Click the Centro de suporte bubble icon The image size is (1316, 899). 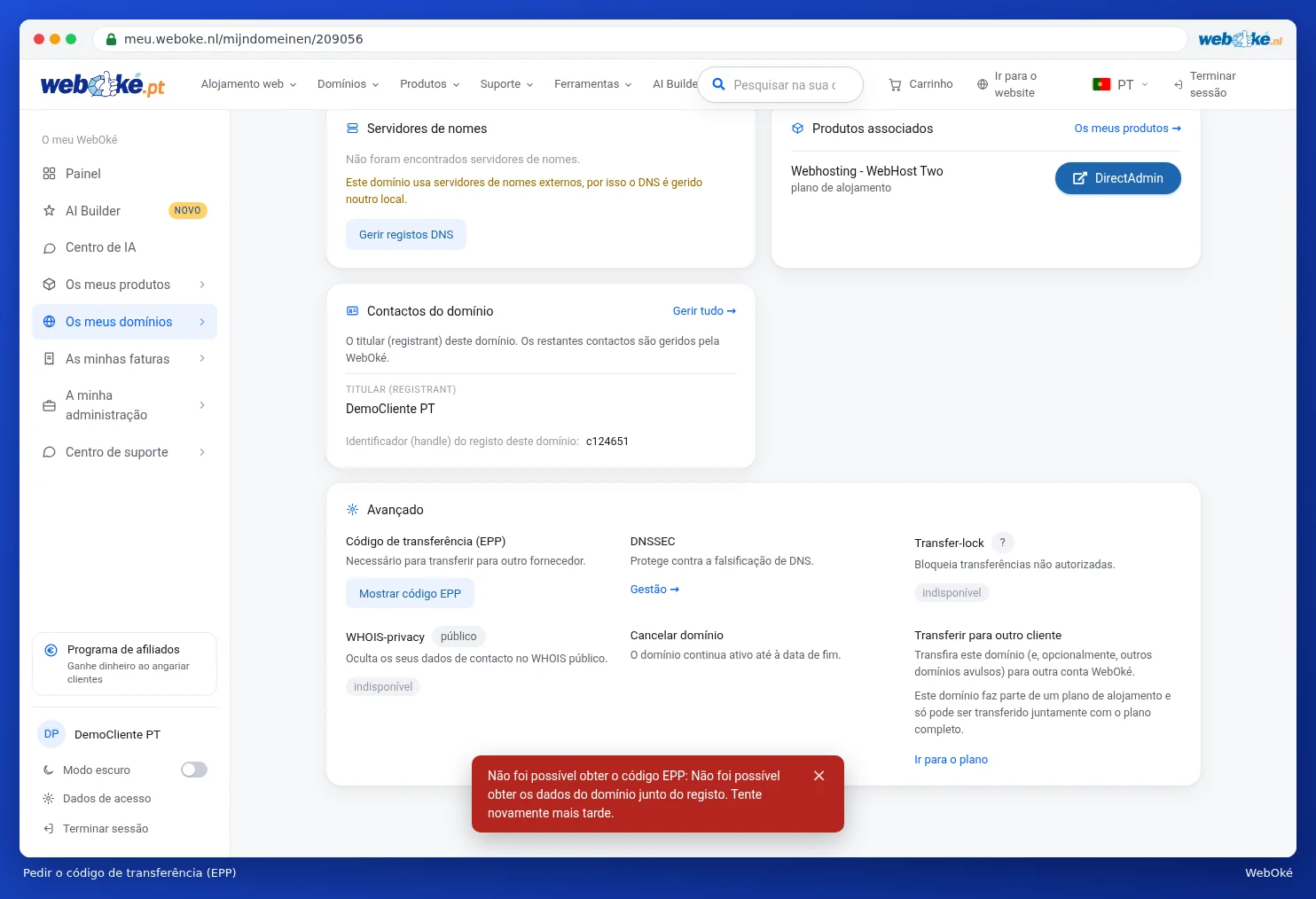50,452
